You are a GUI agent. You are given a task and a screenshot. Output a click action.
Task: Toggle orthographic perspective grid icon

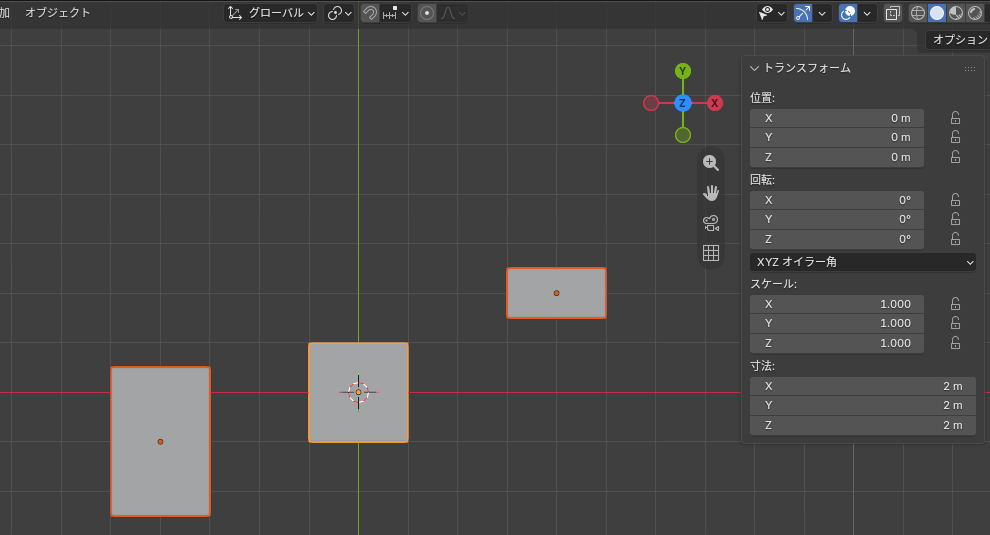(x=711, y=253)
